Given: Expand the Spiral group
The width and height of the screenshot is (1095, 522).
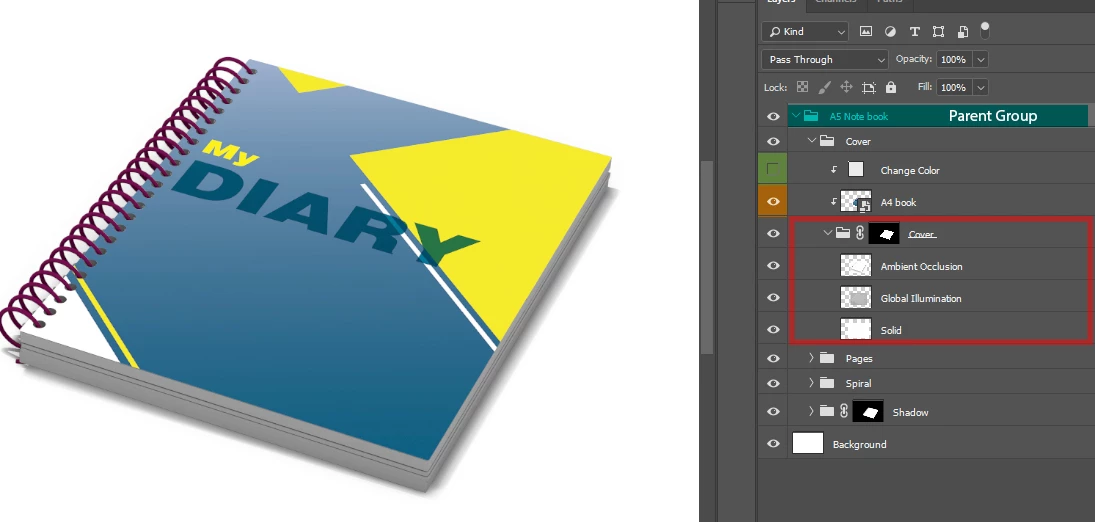Looking at the screenshot, I should click(811, 383).
